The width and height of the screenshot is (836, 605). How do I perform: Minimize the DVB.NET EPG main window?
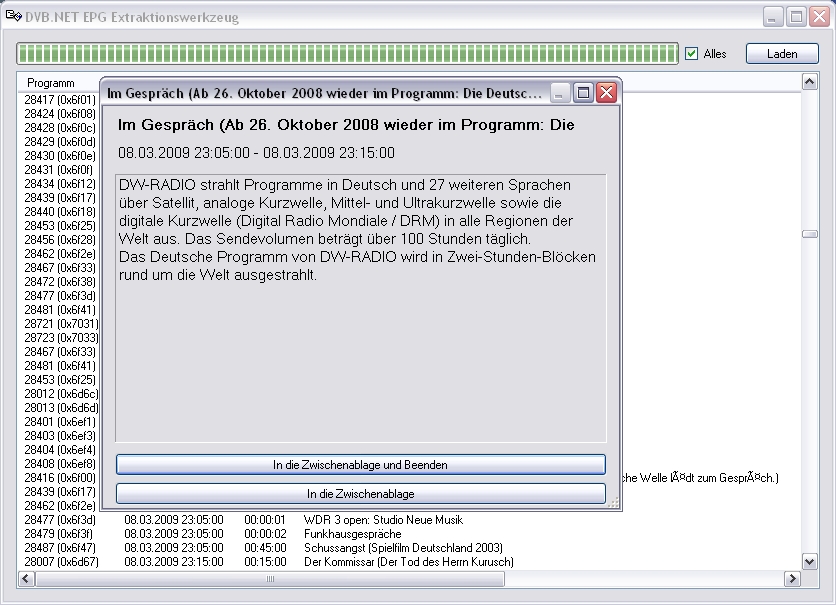point(773,17)
